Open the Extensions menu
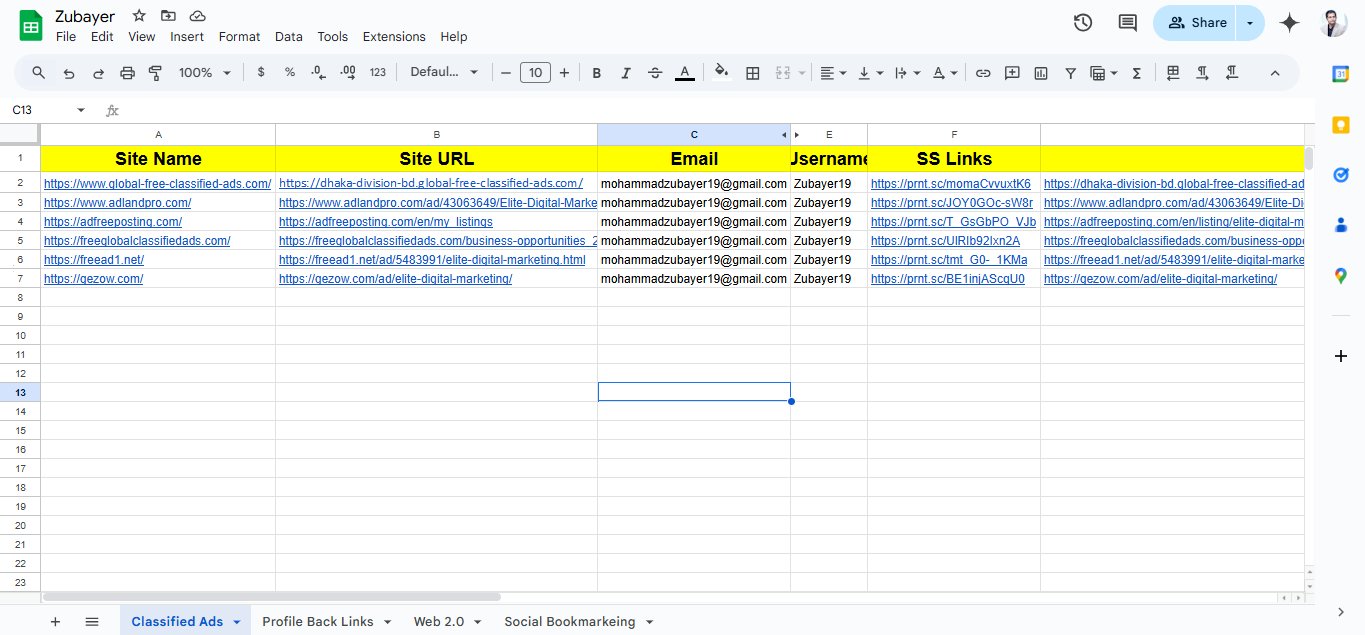 (x=393, y=37)
